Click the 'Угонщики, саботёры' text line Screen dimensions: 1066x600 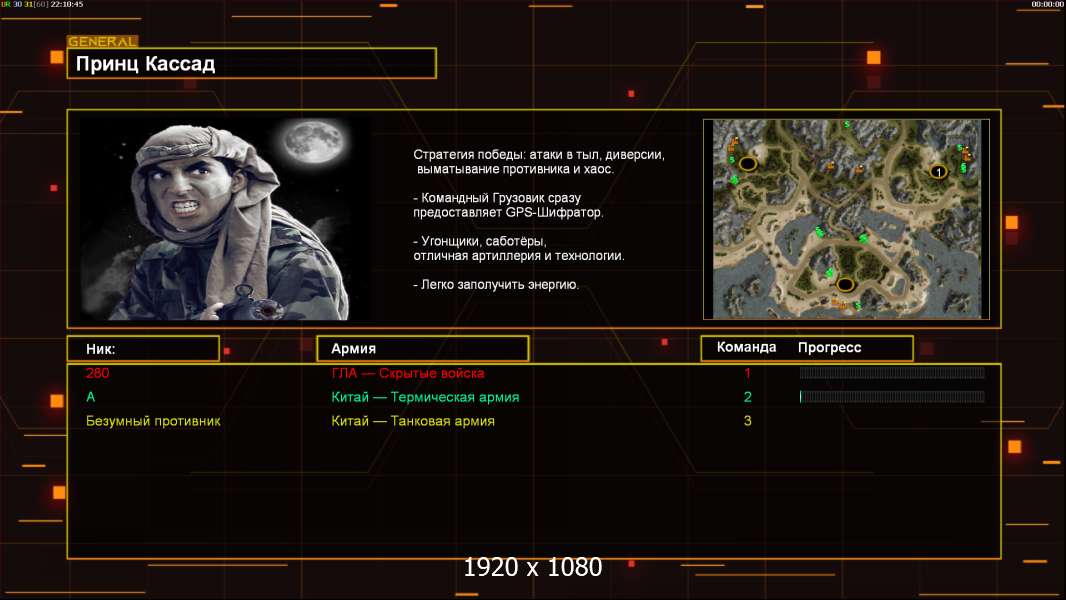pyautogui.click(x=480, y=241)
